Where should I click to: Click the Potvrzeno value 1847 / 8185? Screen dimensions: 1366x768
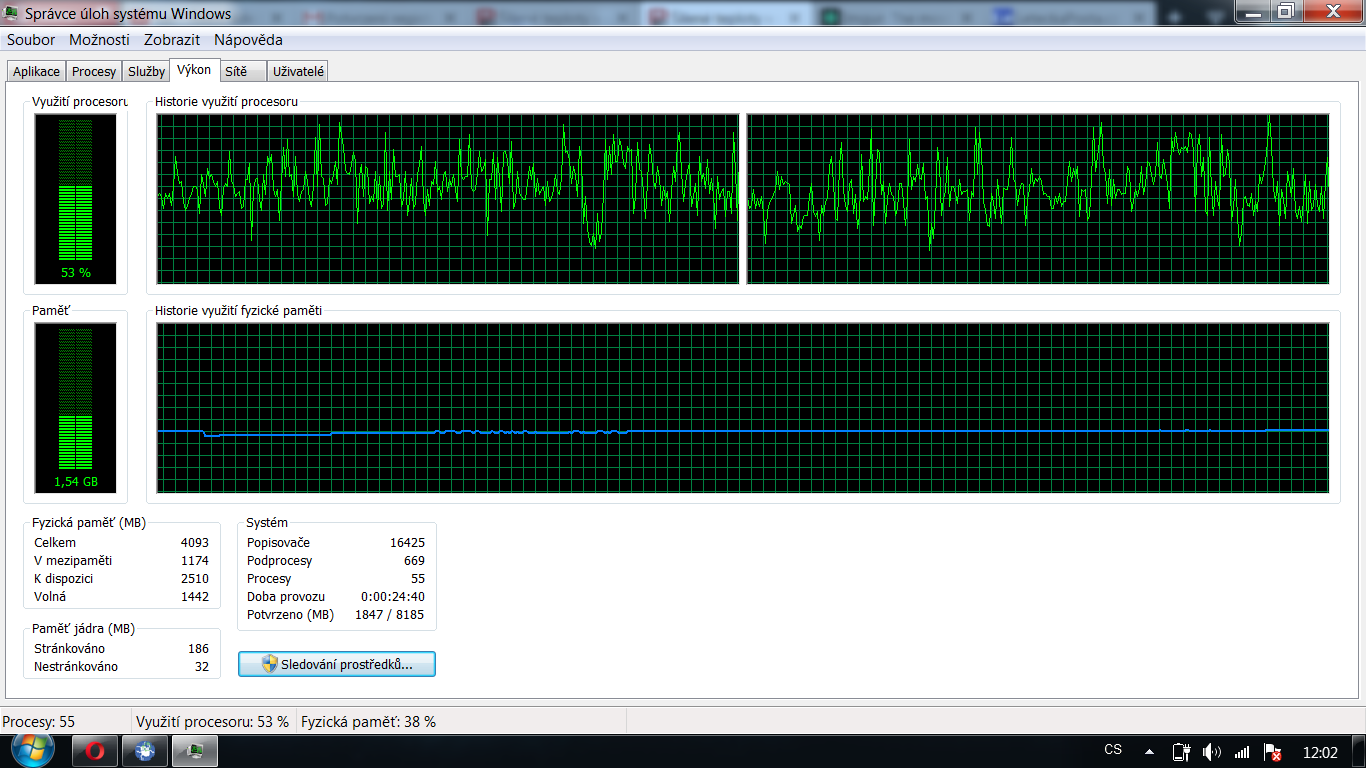390,615
